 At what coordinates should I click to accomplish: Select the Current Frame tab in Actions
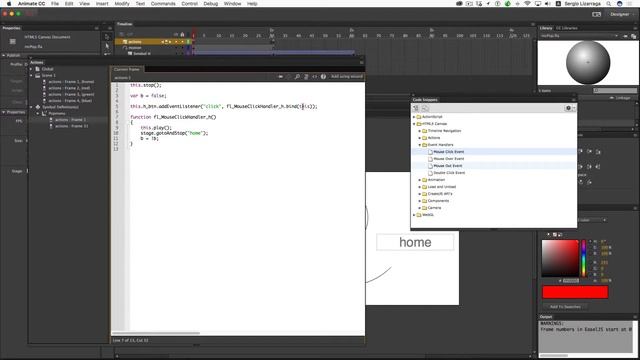click(127, 69)
